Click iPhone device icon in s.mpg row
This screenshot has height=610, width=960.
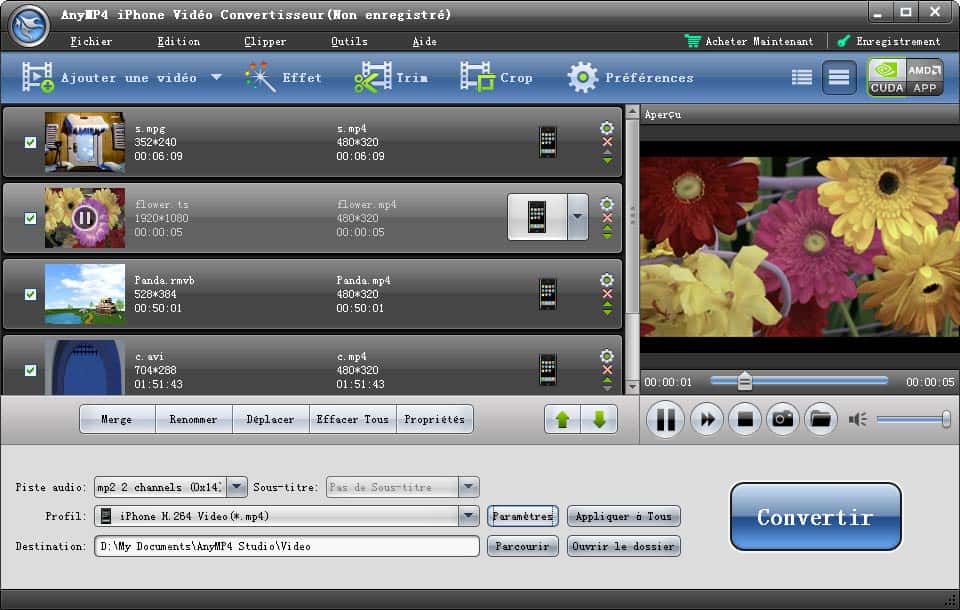(x=547, y=142)
